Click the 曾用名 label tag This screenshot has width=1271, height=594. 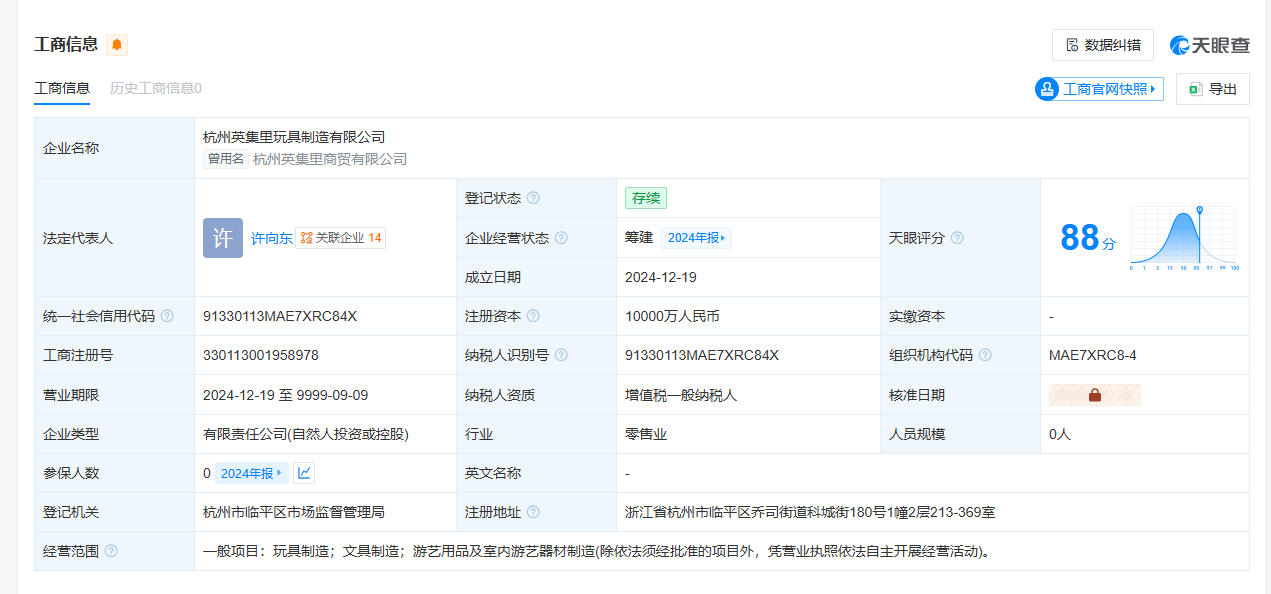[226, 159]
